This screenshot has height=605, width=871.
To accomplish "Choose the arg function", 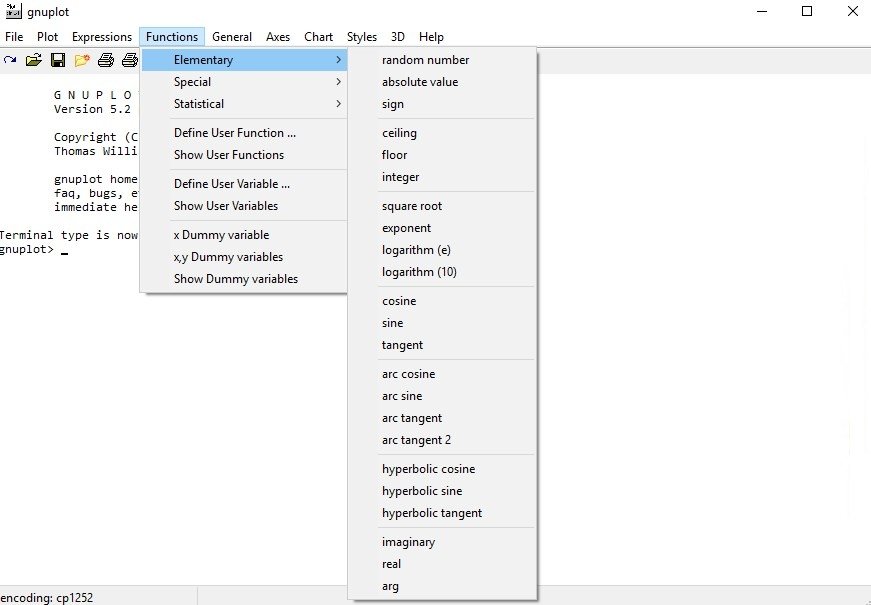I will click(443, 586).
